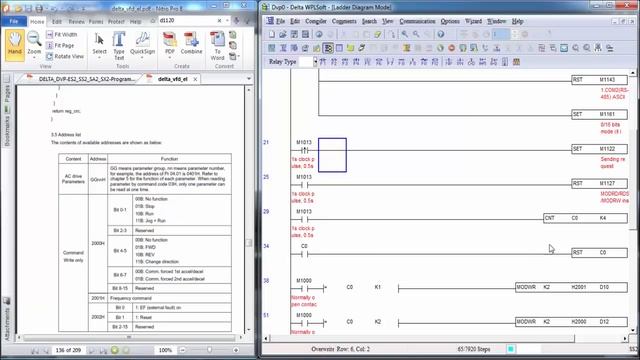Click the print icon in Nitro title bar
Viewport: 640px width, 360px height.
pyautogui.click(x=39, y=8)
